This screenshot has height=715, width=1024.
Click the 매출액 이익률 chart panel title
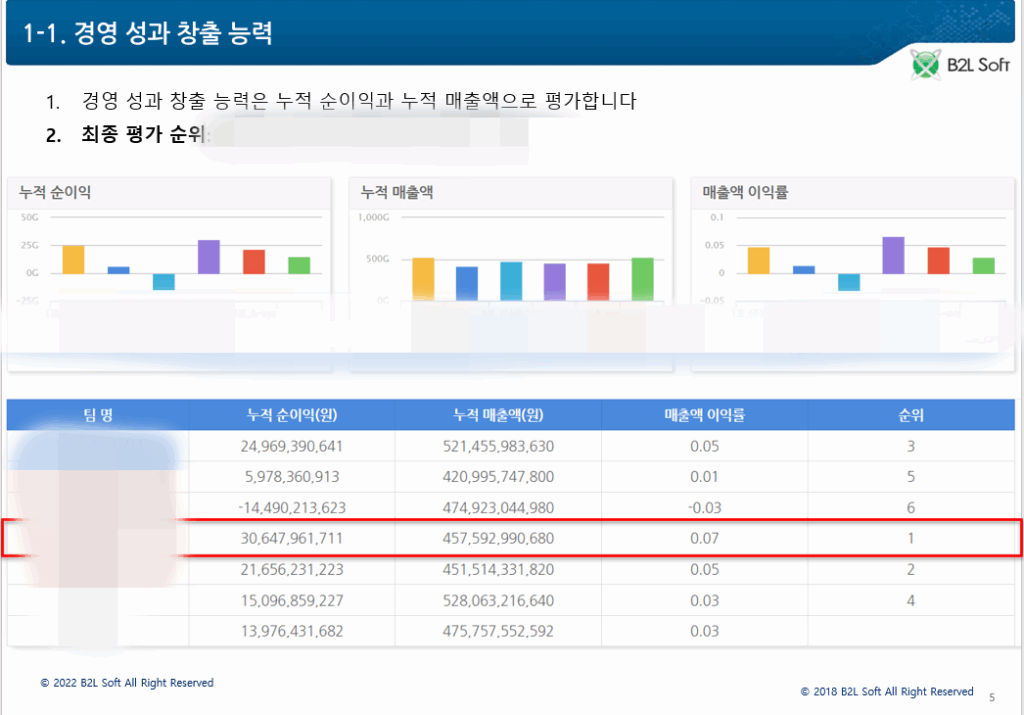coord(745,192)
